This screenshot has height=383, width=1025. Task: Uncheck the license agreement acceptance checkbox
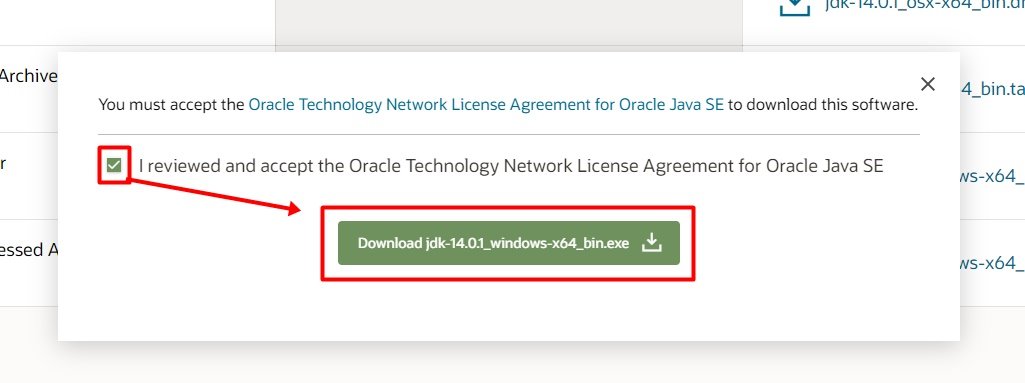pyautogui.click(x=114, y=165)
